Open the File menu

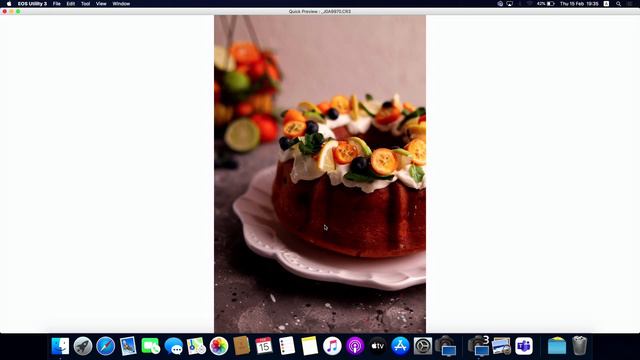click(57, 4)
